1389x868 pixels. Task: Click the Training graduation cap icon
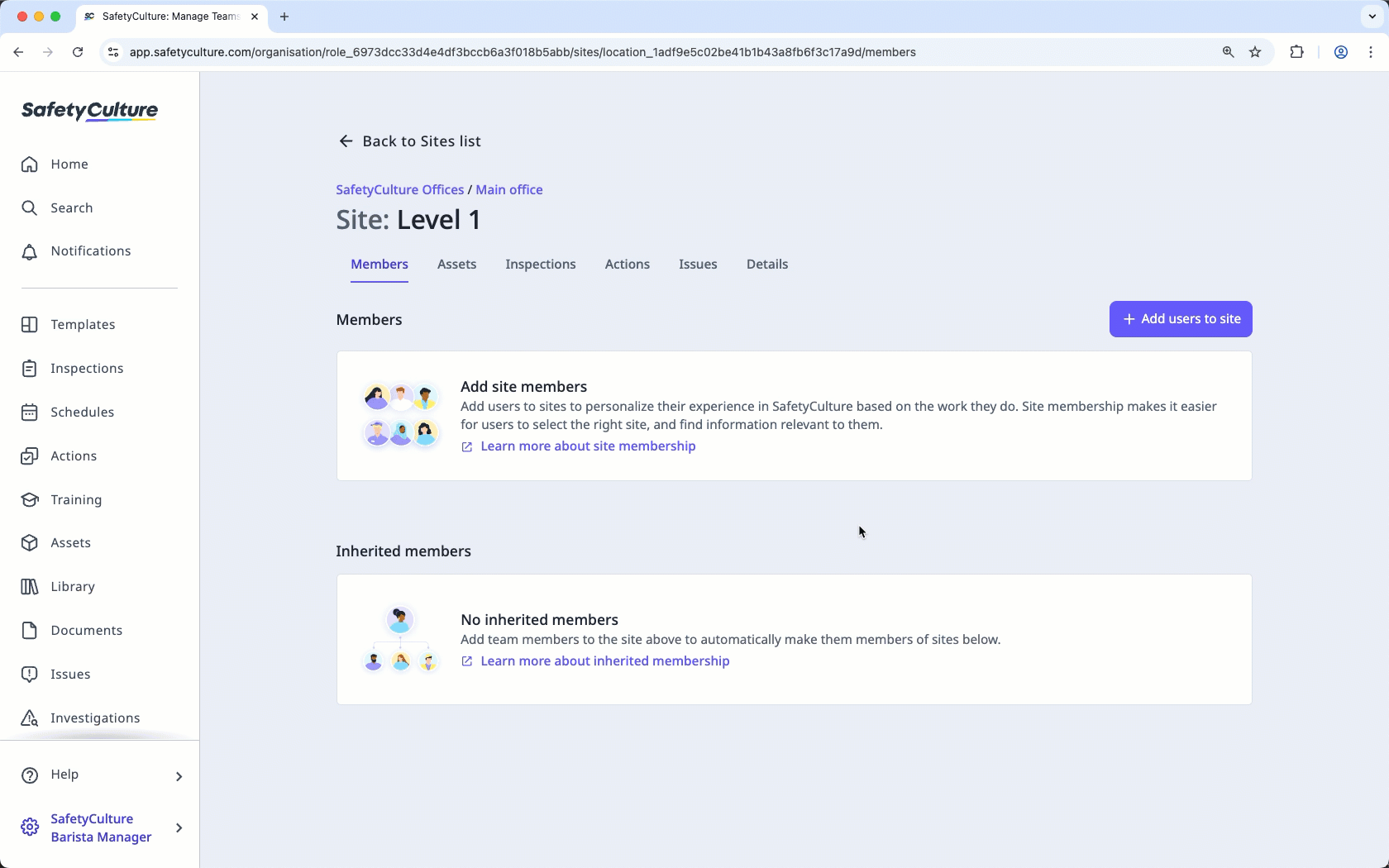30,500
